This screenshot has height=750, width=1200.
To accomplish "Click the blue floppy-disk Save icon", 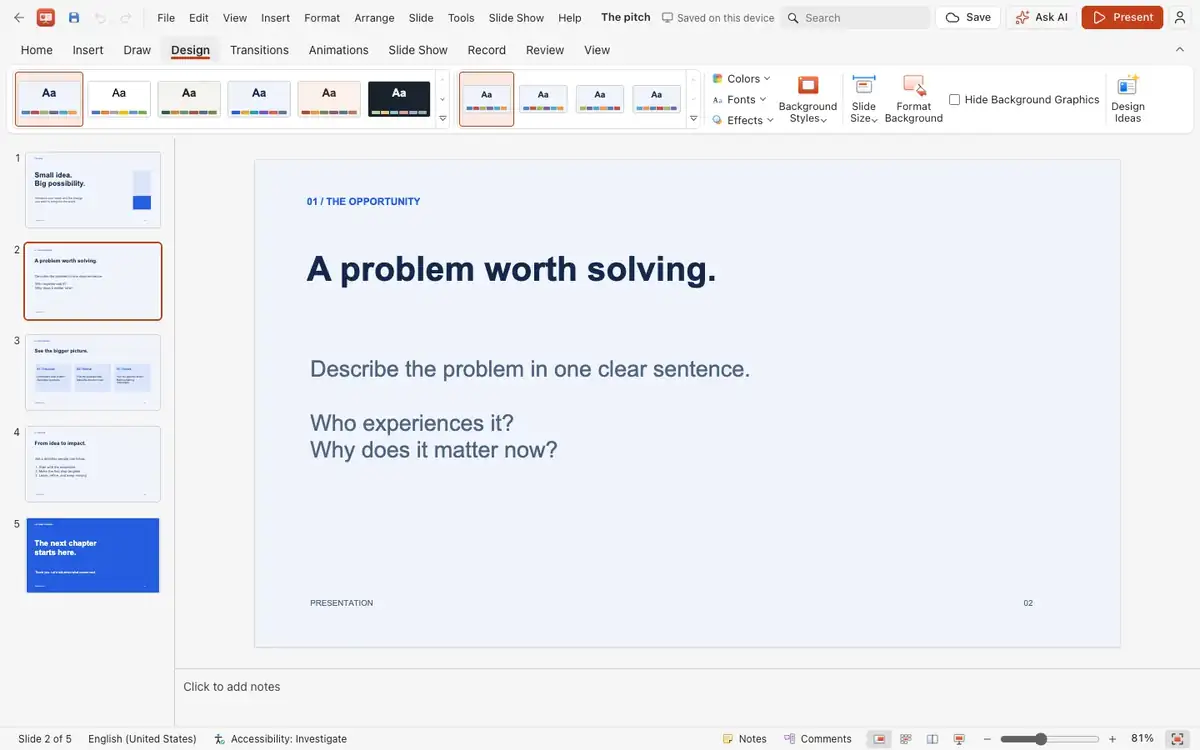I will coord(74,18).
